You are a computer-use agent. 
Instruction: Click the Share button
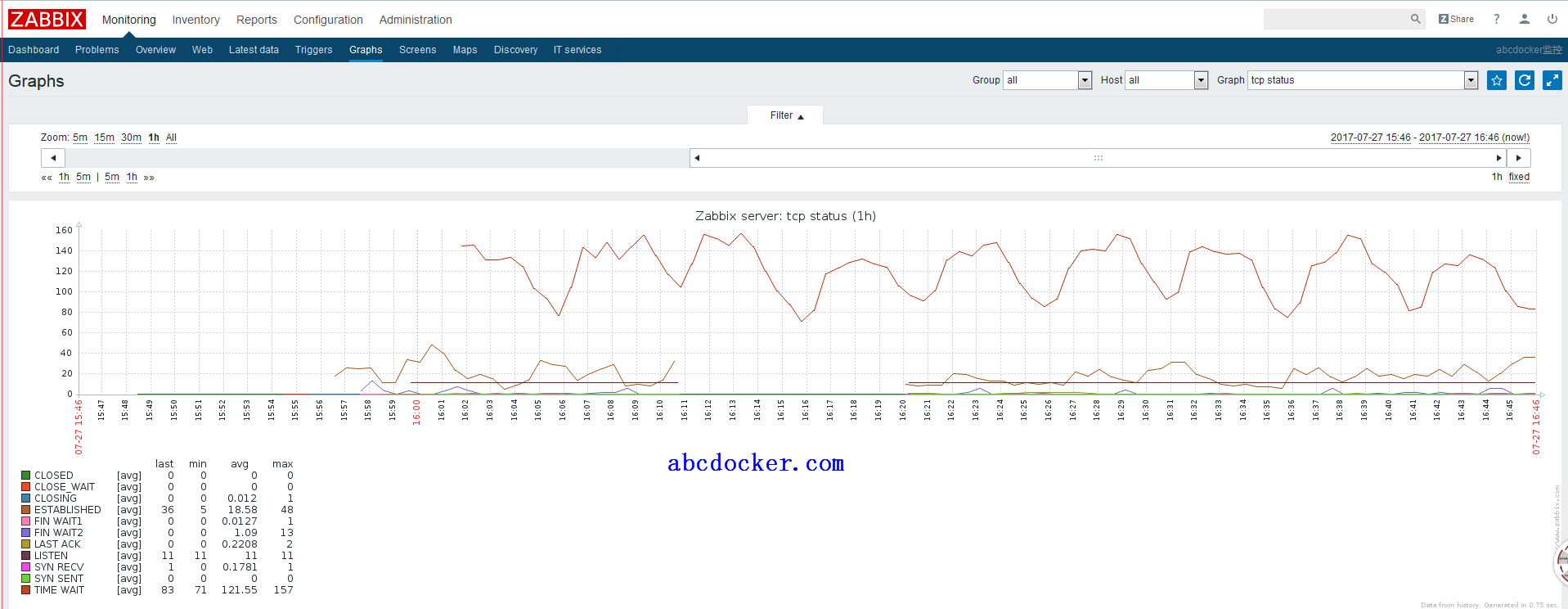(1456, 19)
